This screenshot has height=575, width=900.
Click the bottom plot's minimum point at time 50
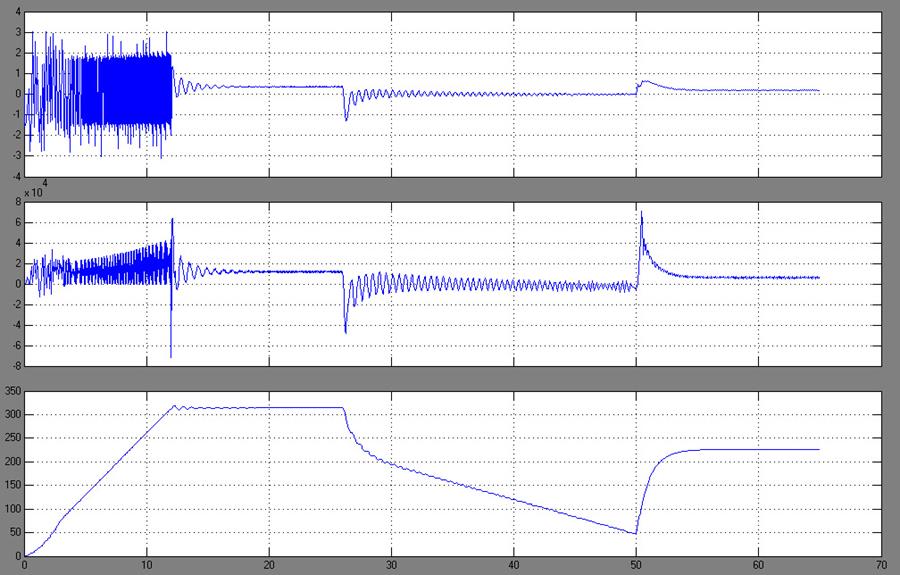pos(636,533)
